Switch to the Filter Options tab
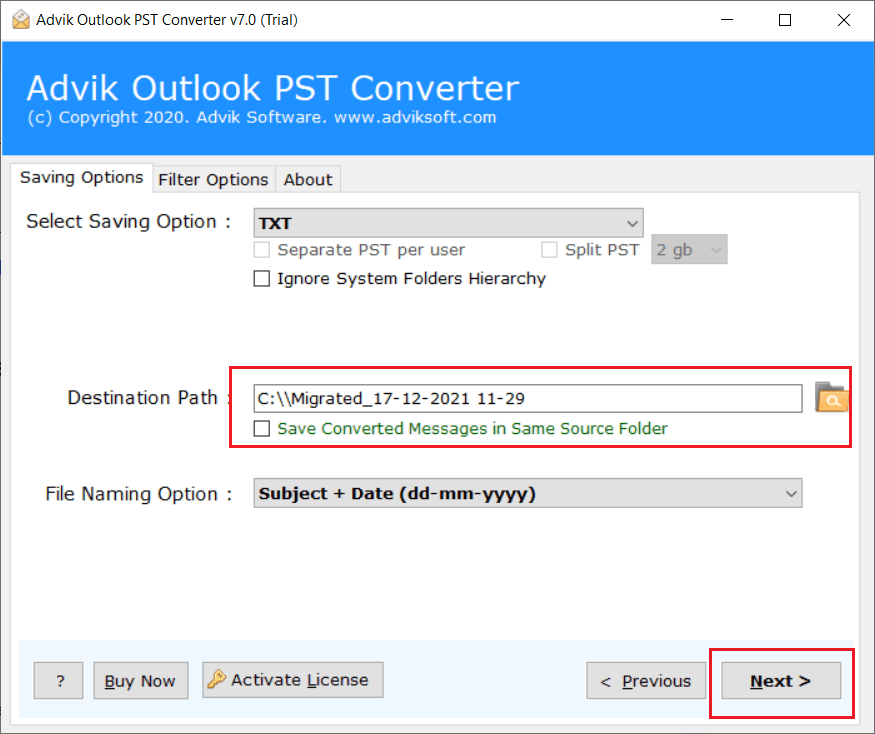Image resolution: width=875 pixels, height=734 pixels. [x=213, y=180]
